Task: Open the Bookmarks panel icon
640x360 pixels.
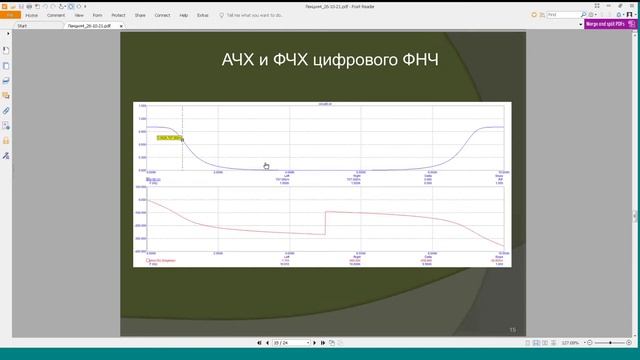Action: [6, 51]
